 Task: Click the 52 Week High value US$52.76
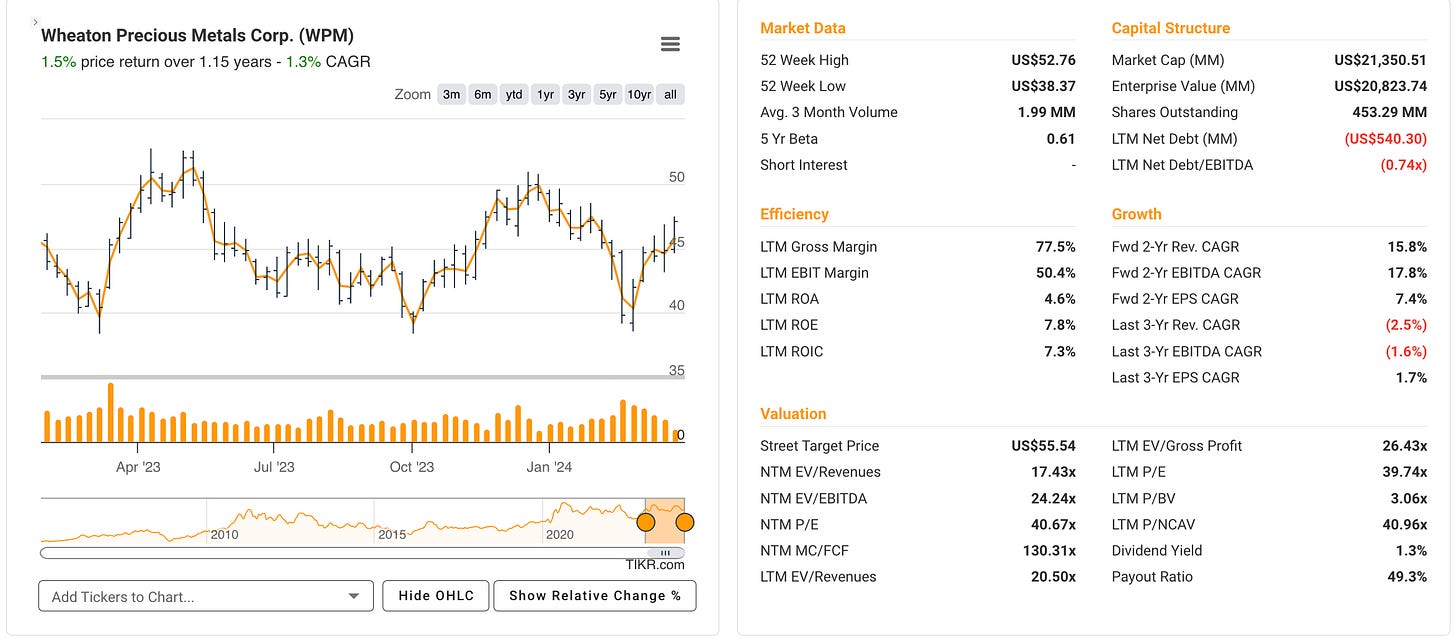(x=1043, y=60)
